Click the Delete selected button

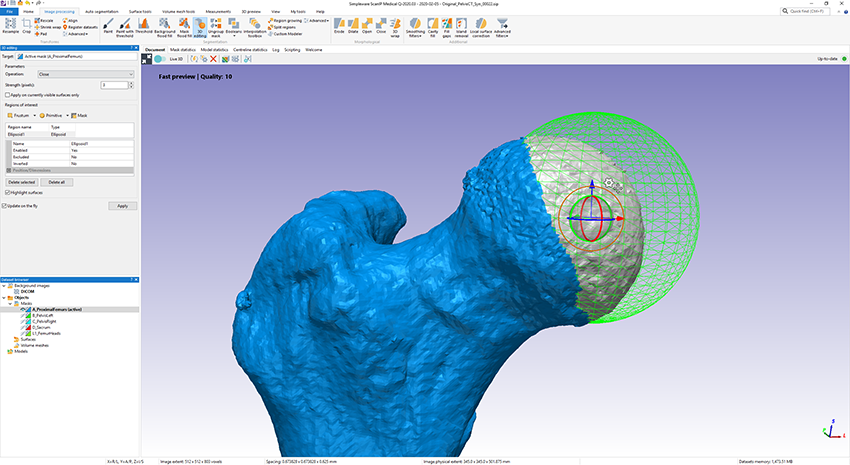22,182
